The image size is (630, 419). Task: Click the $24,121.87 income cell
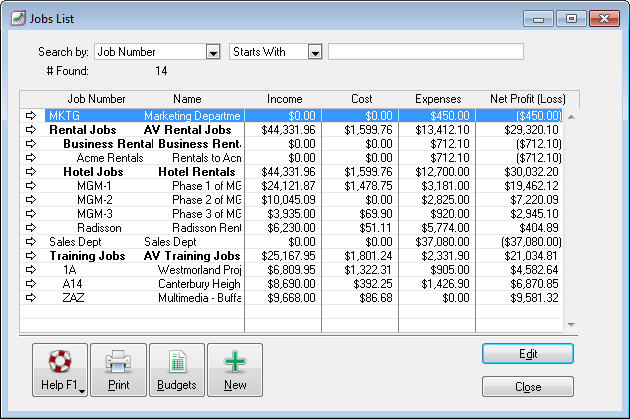click(288, 186)
